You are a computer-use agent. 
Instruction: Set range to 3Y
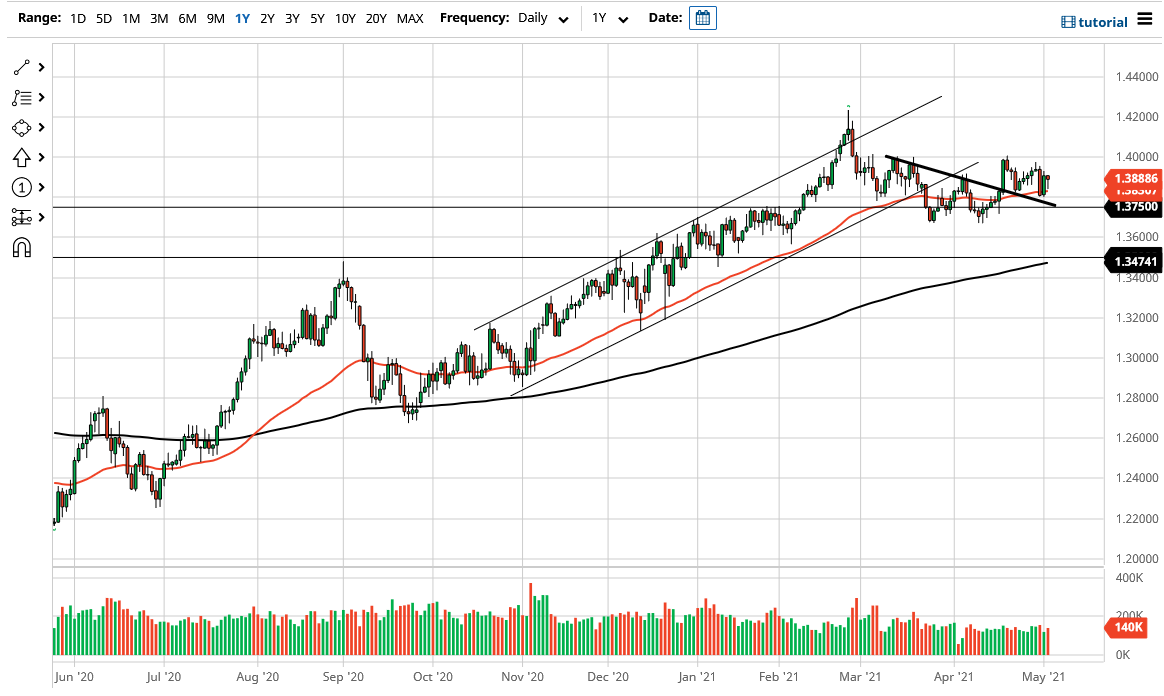click(x=292, y=19)
